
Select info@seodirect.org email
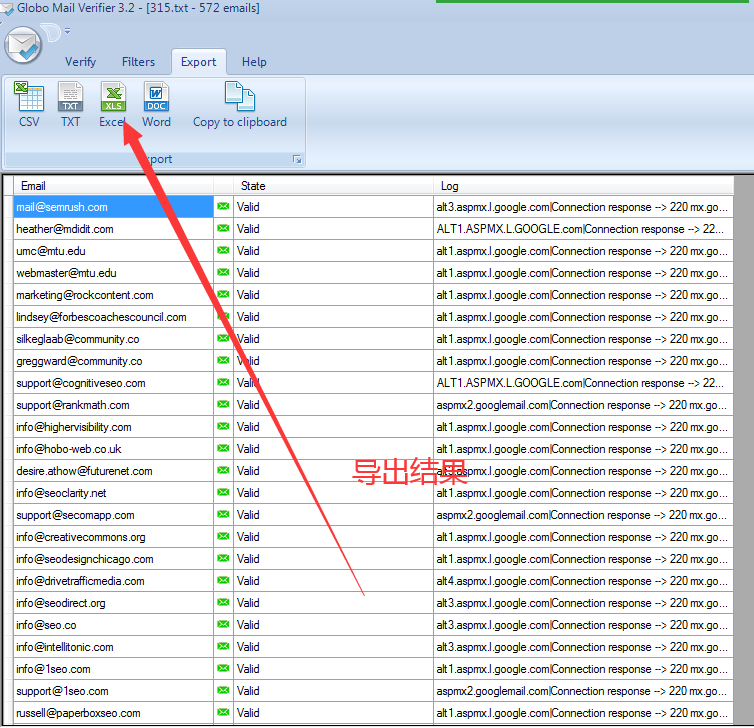click(x=113, y=603)
